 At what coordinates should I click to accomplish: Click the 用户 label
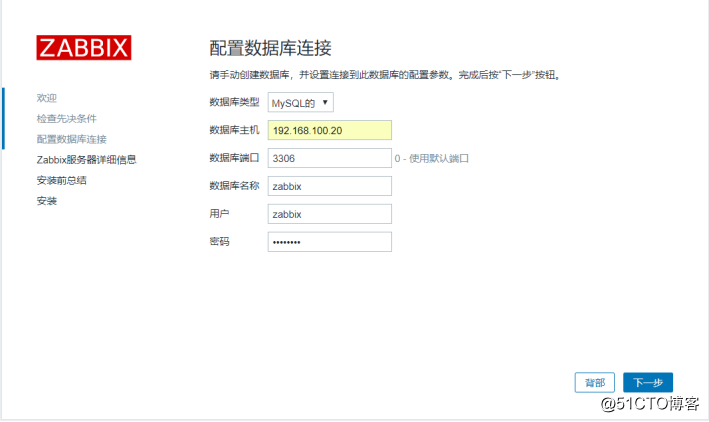219,213
